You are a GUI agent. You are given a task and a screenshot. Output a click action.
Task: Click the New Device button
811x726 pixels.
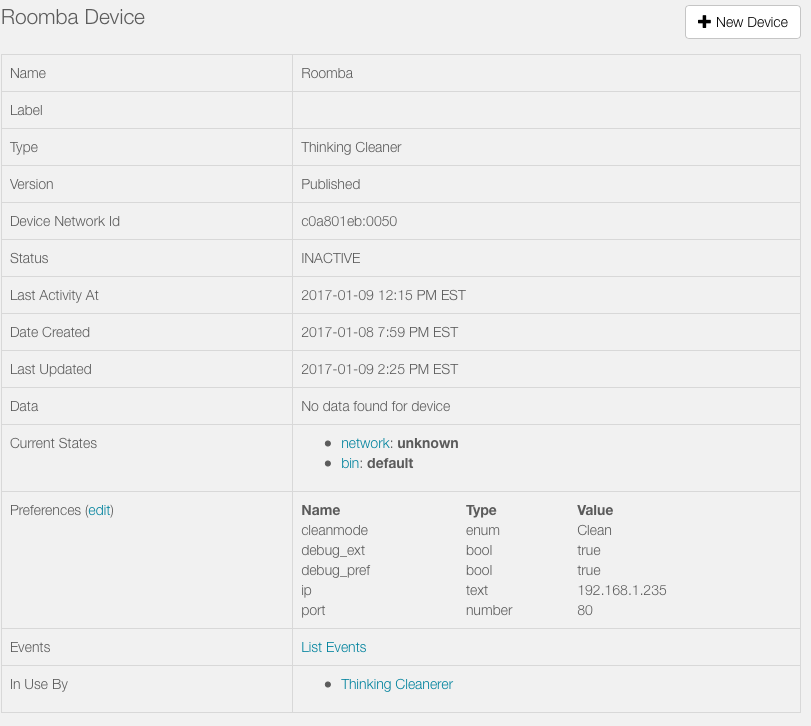[743, 22]
